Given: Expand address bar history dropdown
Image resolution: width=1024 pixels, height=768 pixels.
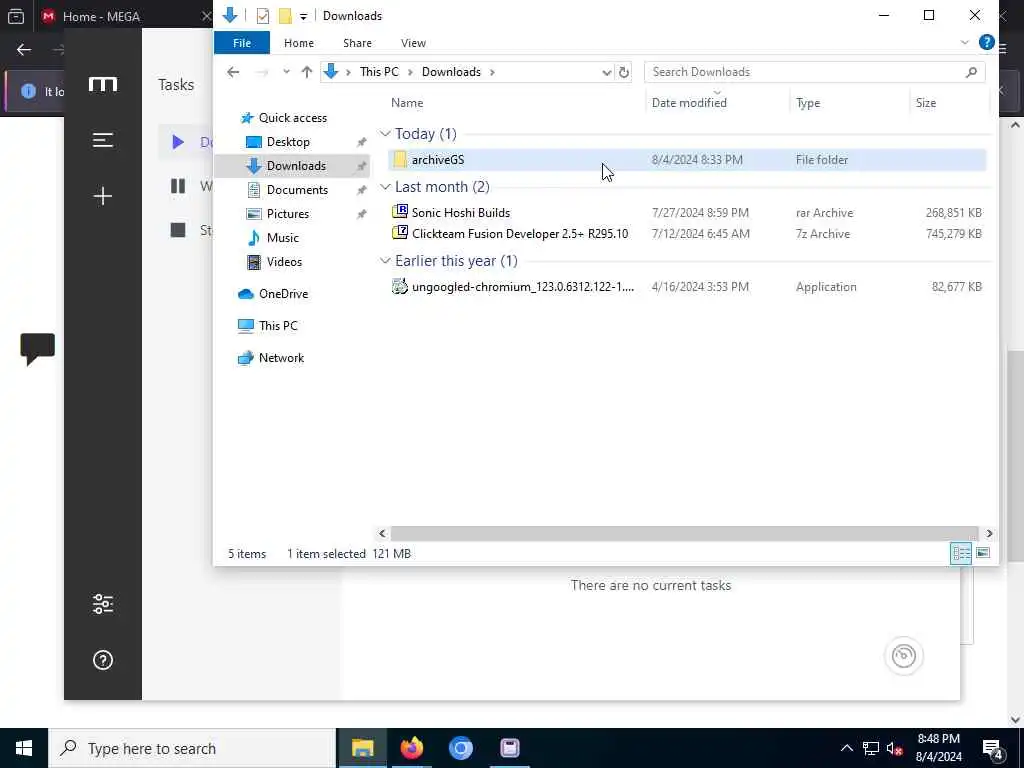Looking at the screenshot, I should (x=607, y=72).
